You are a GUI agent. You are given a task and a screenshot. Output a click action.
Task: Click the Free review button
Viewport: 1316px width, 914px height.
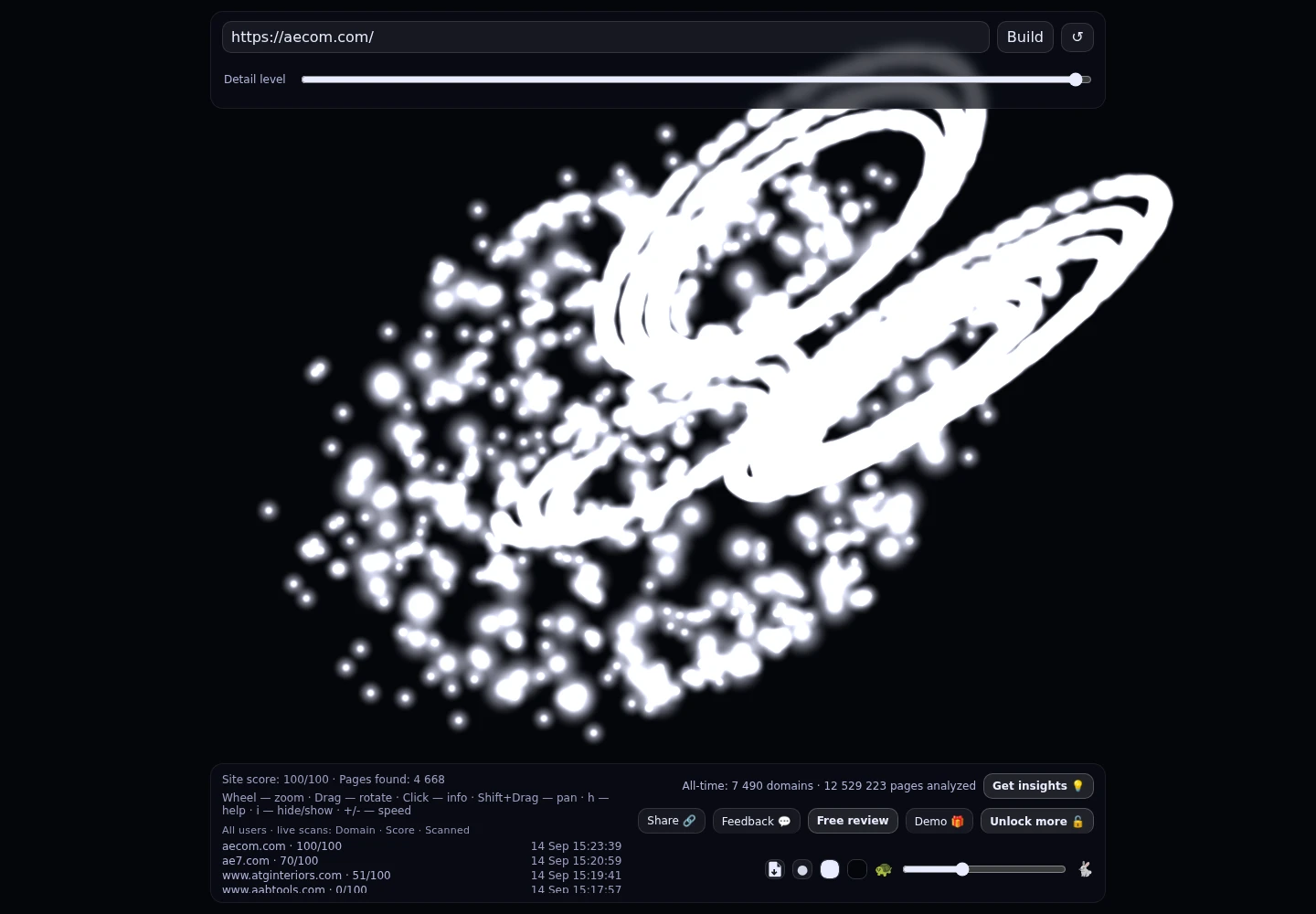pos(853,821)
